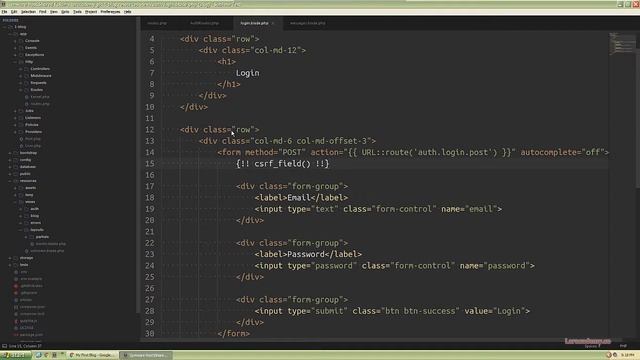Click the blog folder icon under views
Viewport: 640px width, 360px height.
(x=26, y=216)
